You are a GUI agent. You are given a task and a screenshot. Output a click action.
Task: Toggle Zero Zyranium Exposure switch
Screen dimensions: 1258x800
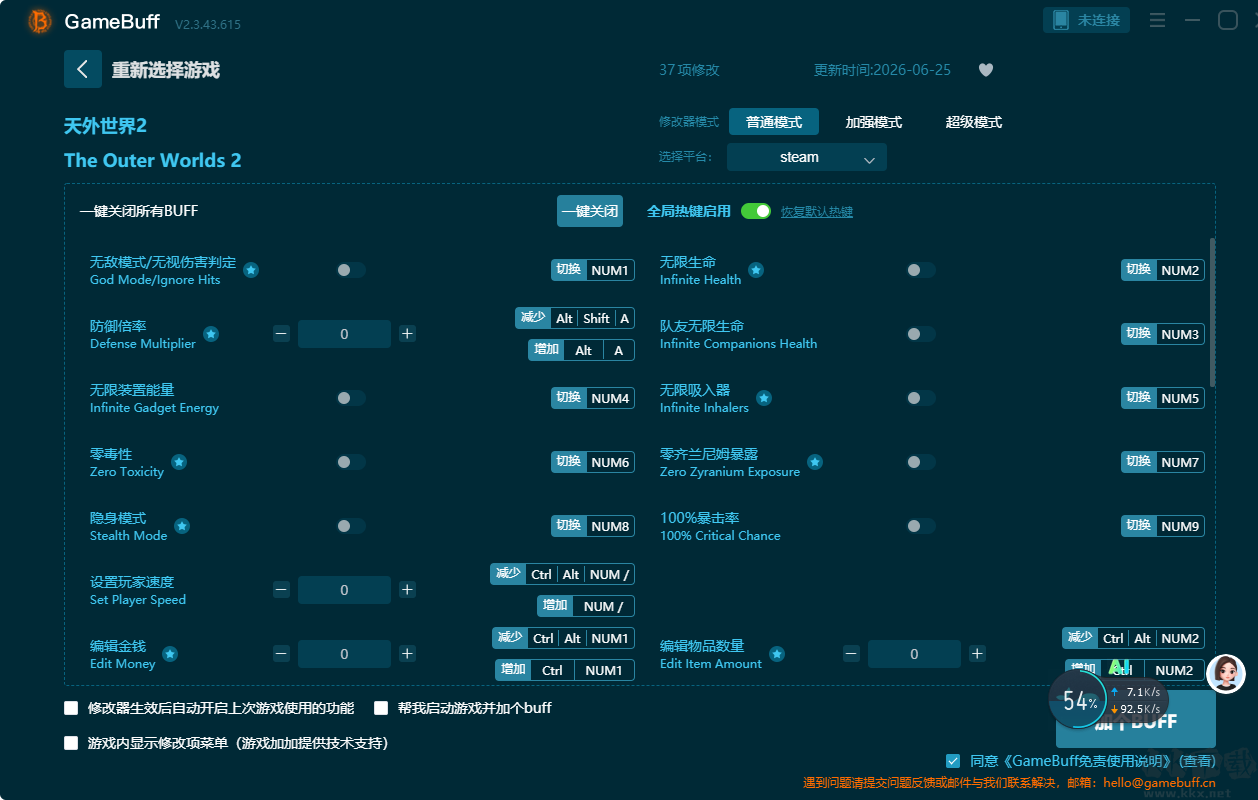click(x=921, y=462)
